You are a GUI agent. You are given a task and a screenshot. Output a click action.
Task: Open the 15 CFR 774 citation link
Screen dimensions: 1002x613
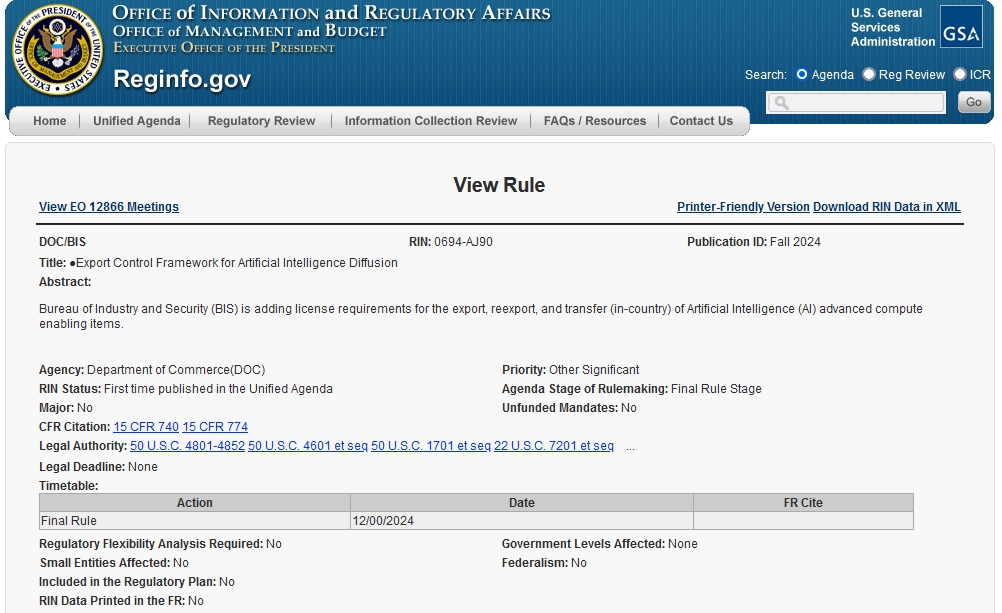(215, 426)
